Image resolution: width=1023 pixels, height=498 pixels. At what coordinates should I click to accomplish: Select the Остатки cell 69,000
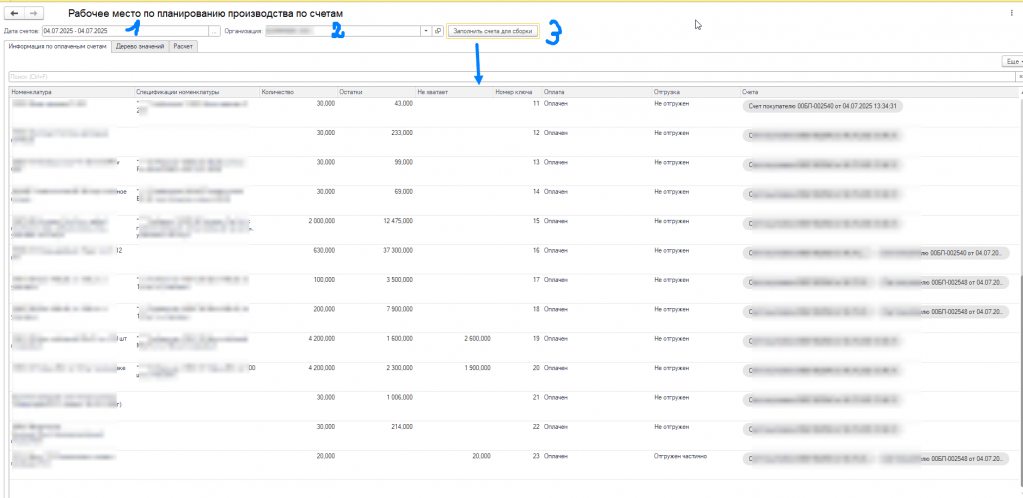(x=403, y=192)
